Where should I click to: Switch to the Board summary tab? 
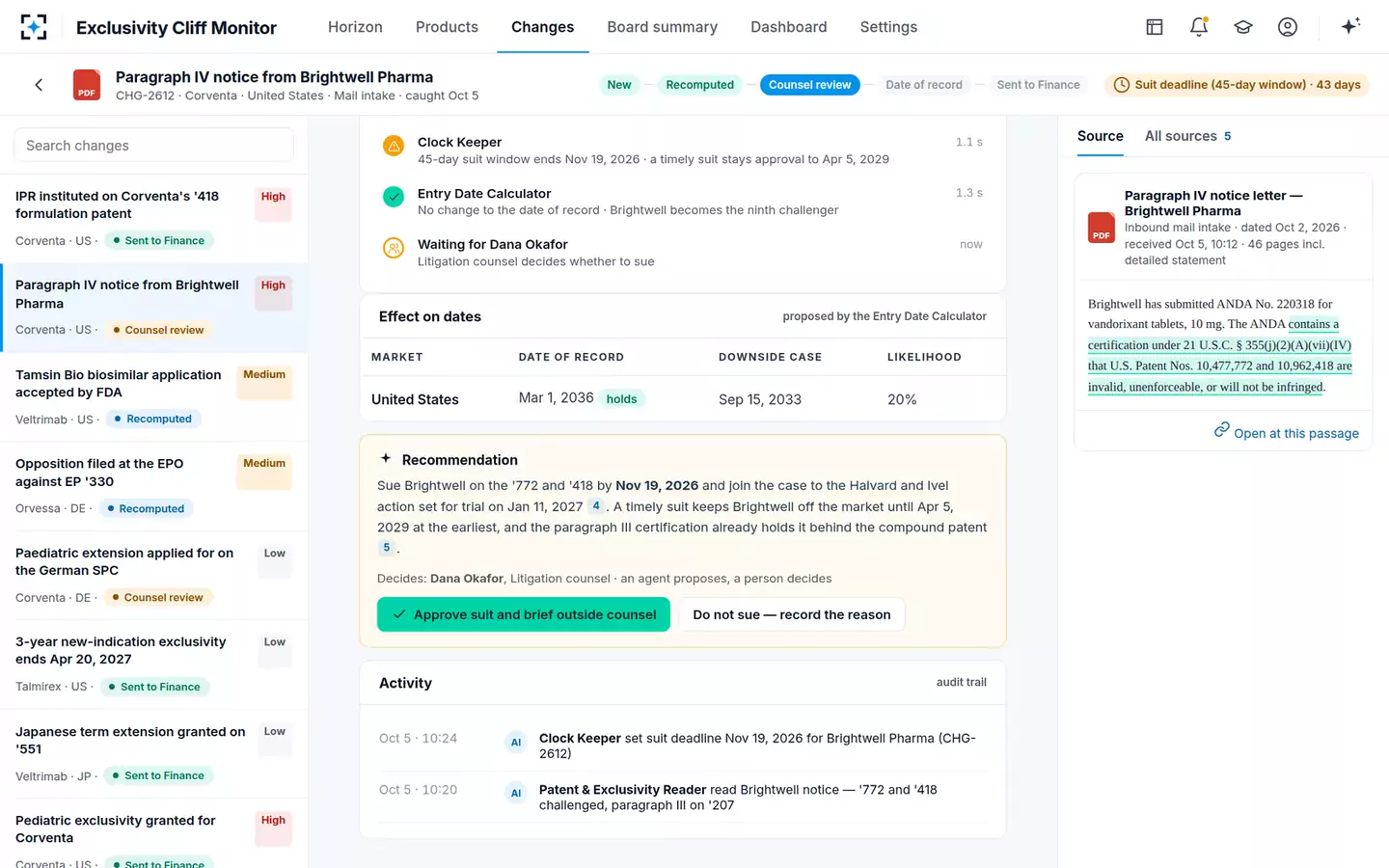pyautogui.click(x=663, y=27)
